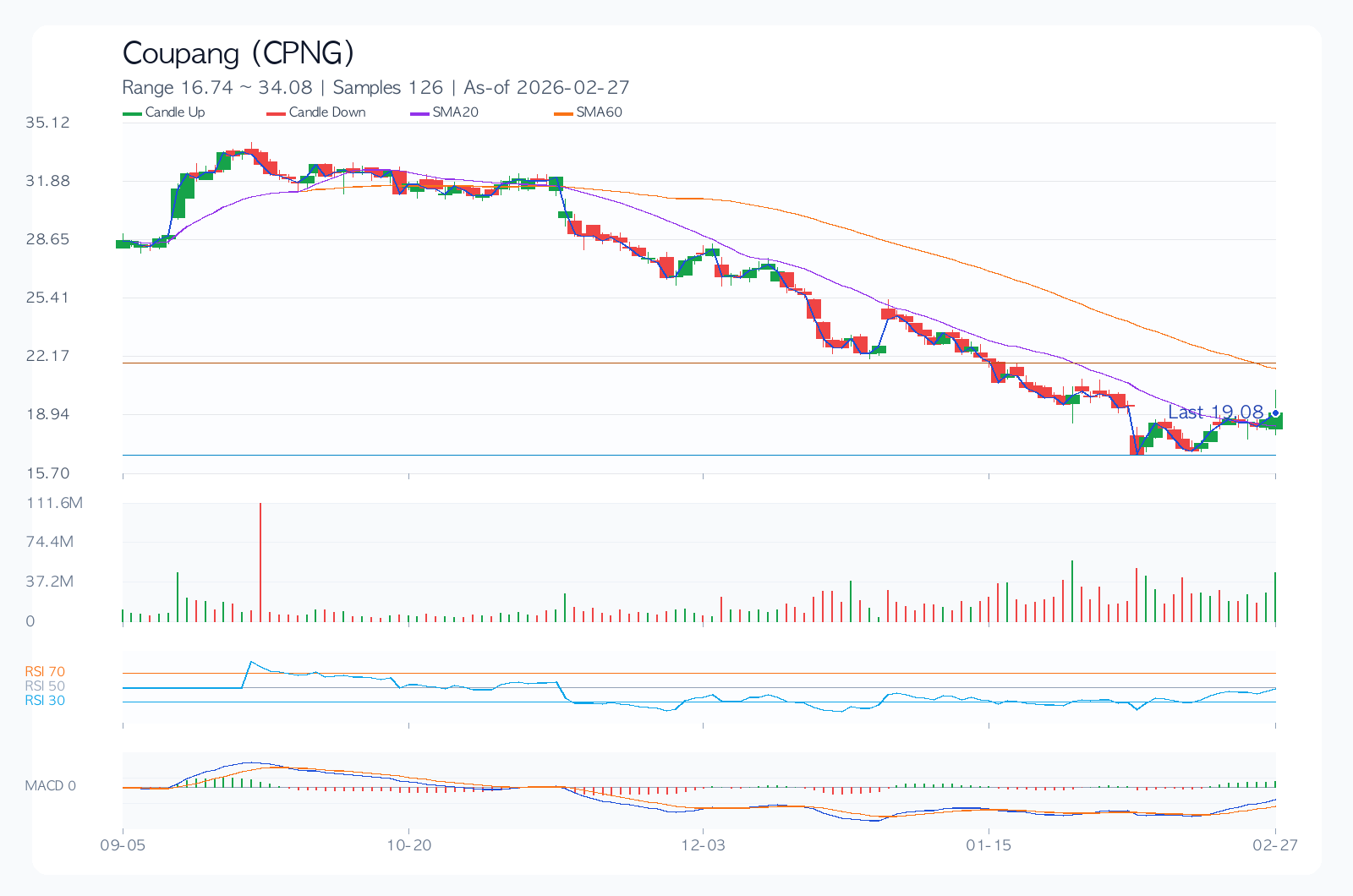Image resolution: width=1353 pixels, height=896 pixels.
Task: Select the 12-03 date axis label
Action: click(703, 844)
